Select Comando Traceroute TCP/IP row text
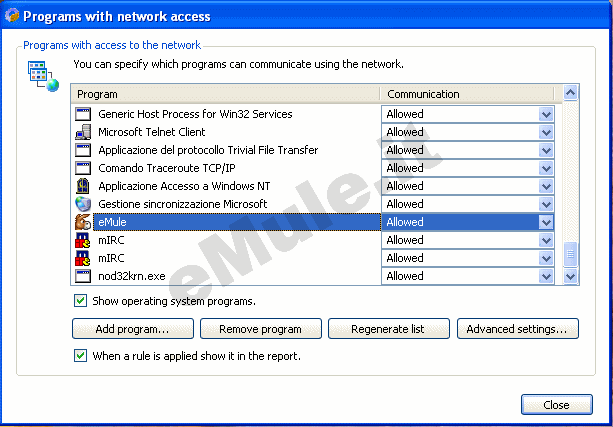The height and width of the screenshot is (427, 613). pyautogui.click(x=167, y=168)
